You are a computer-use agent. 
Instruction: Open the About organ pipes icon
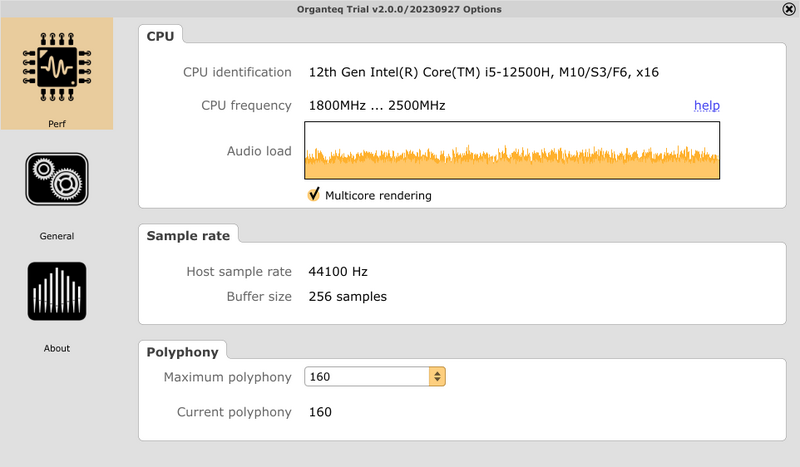coord(57,291)
